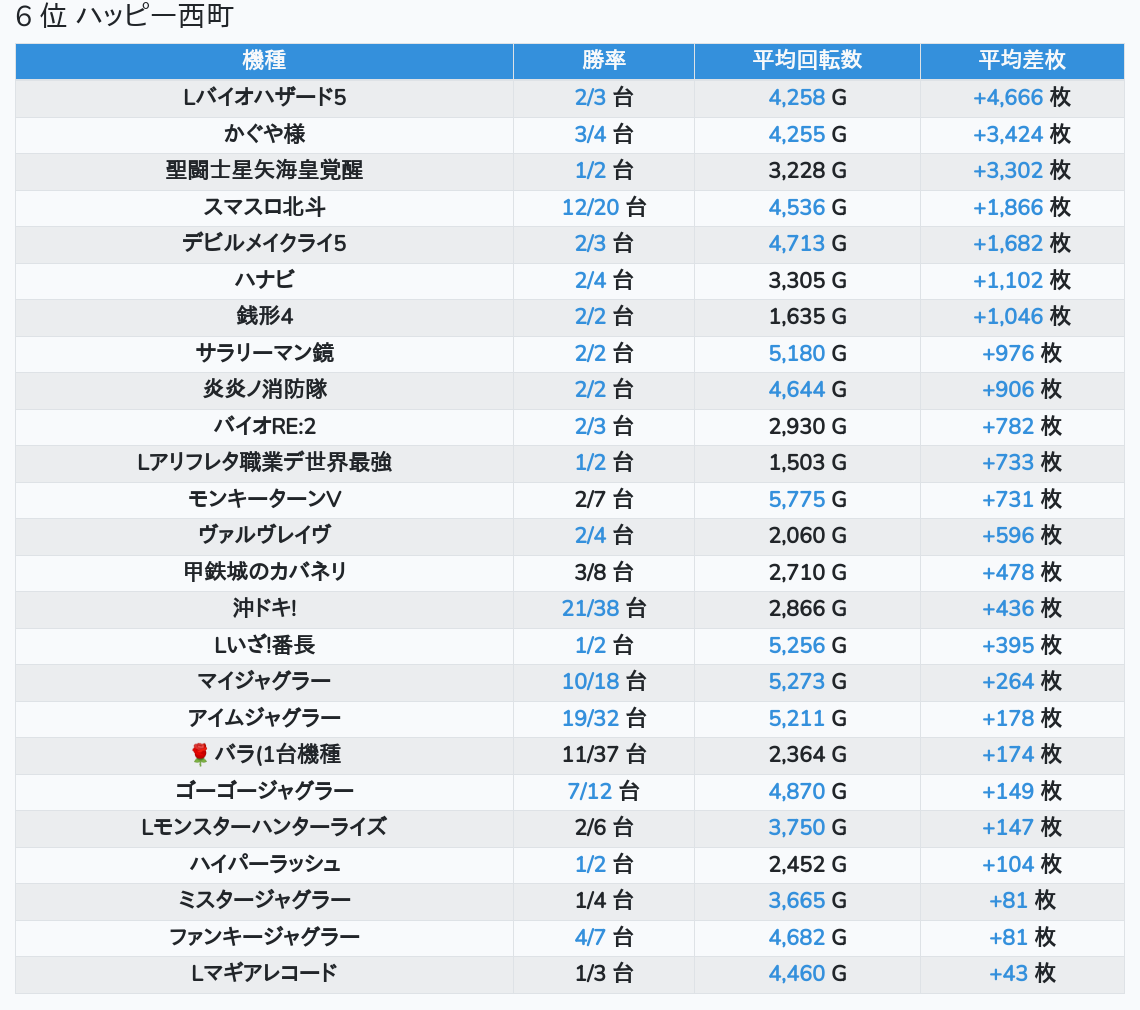1140x1010 pixels.
Task: Click the +3,302 枚 average difference value
Action: (x=1022, y=170)
